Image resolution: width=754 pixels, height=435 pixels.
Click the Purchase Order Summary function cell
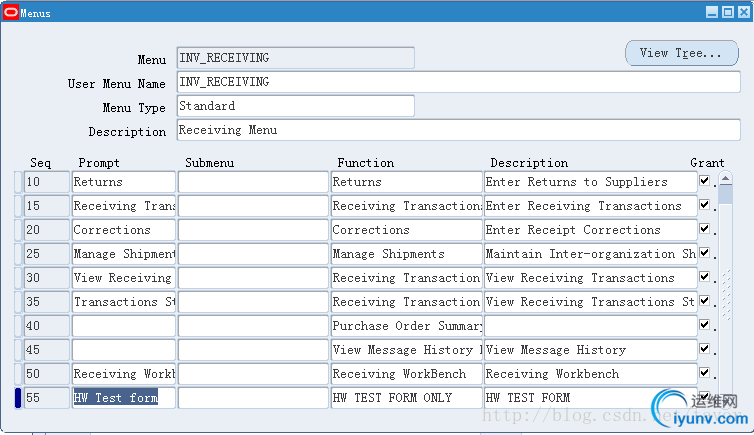click(406, 326)
